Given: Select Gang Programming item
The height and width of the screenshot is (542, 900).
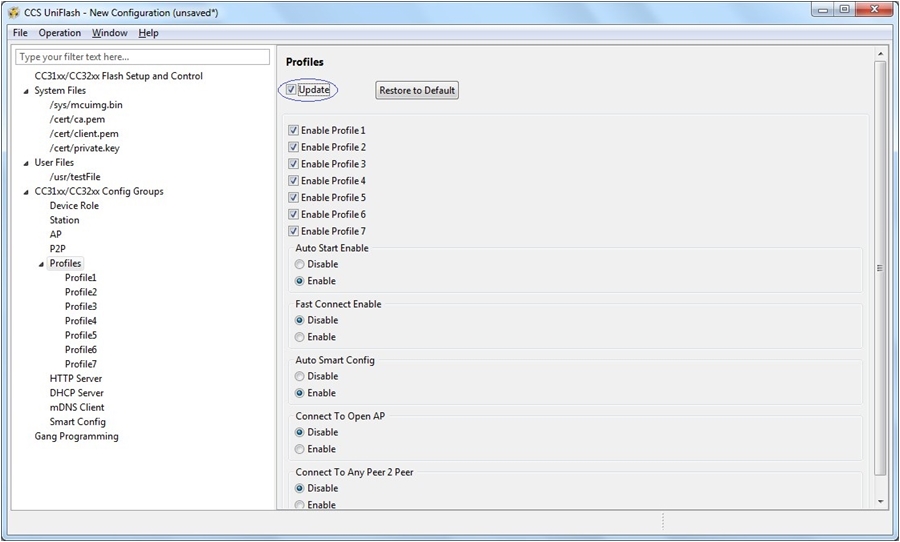Looking at the screenshot, I should tap(76, 436).
